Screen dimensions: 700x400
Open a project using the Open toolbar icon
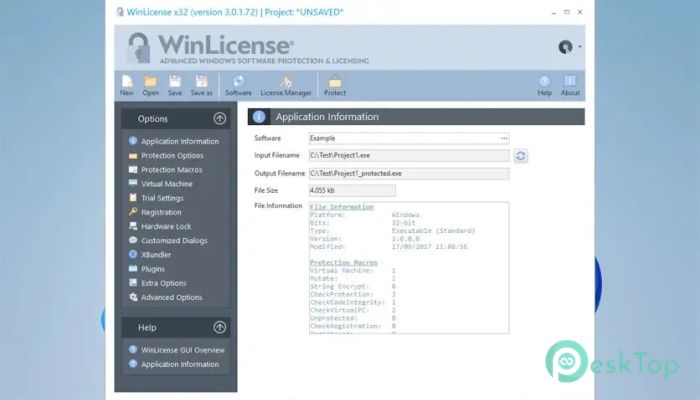[x=150, y=85]
